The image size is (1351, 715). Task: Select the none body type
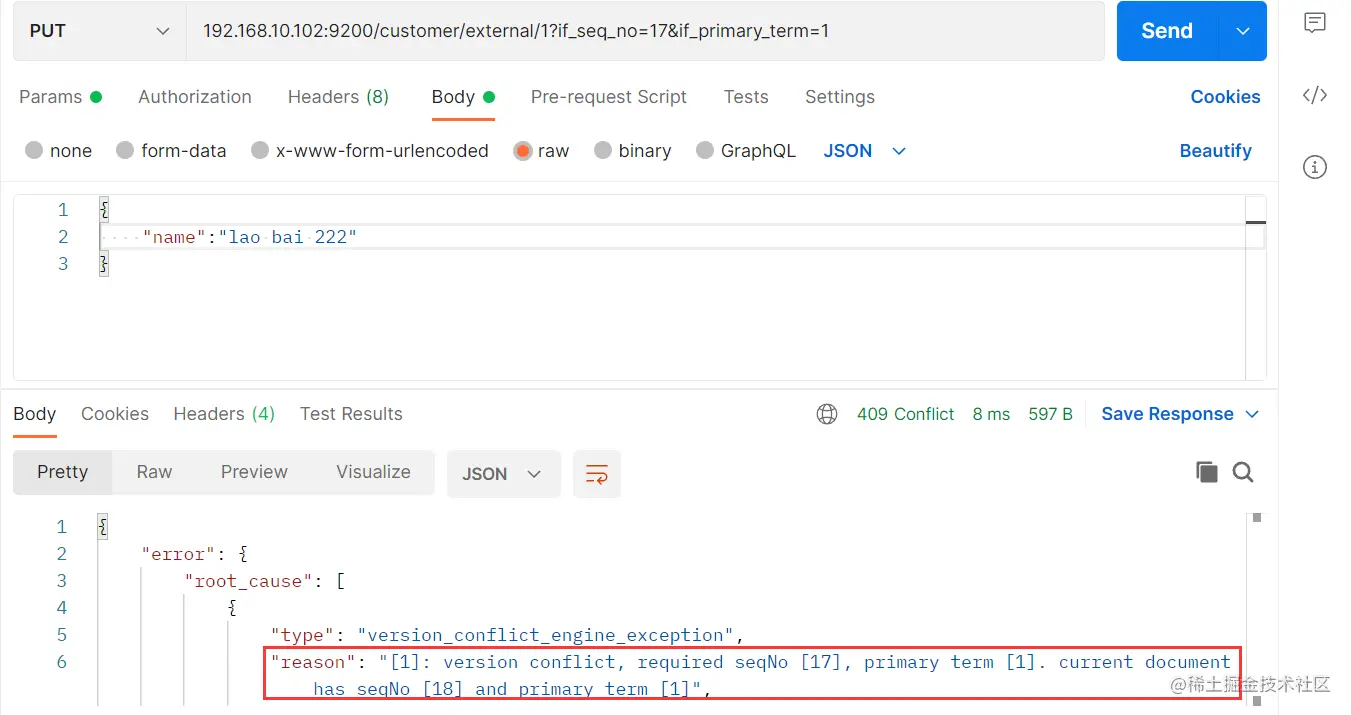pyautogui.click(x=58, y=151)
